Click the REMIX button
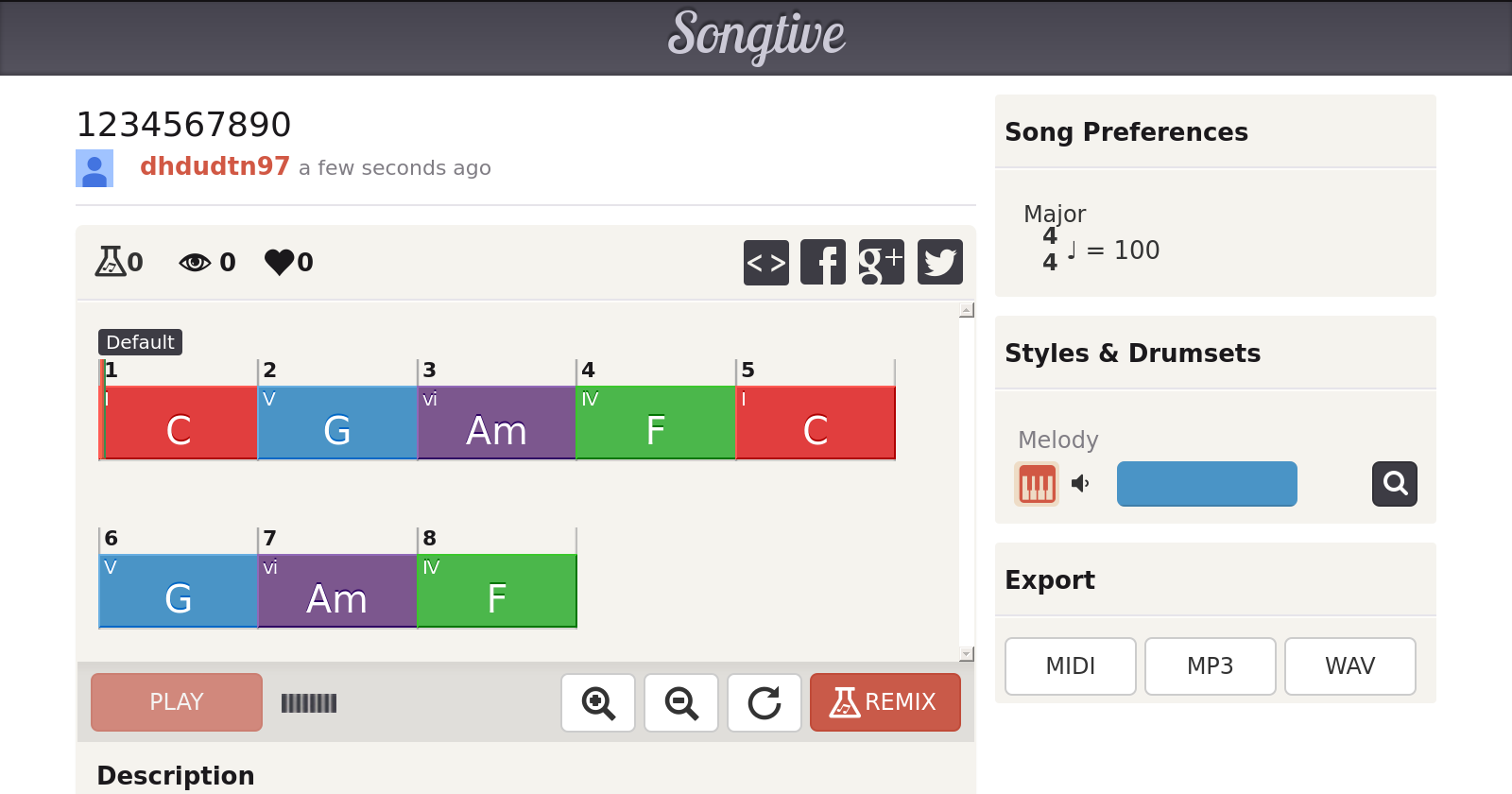 885,702
